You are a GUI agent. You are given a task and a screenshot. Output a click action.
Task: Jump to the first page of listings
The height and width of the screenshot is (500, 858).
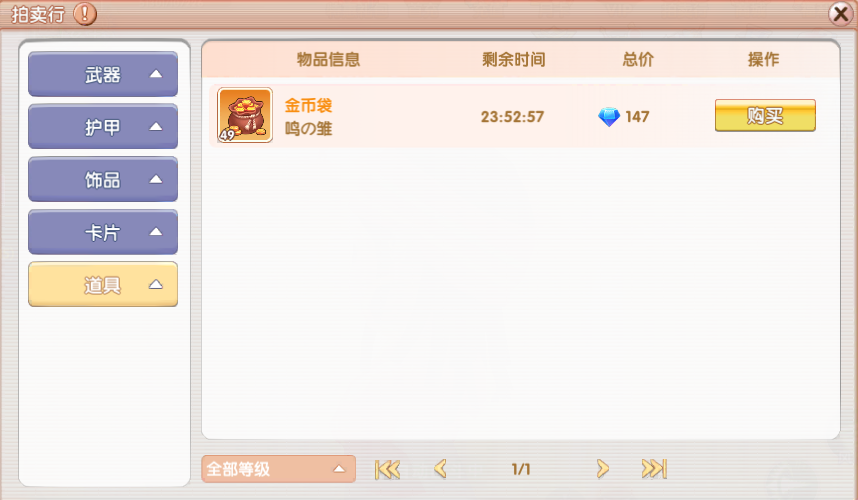pyautogui.click(x=387, y=469)
